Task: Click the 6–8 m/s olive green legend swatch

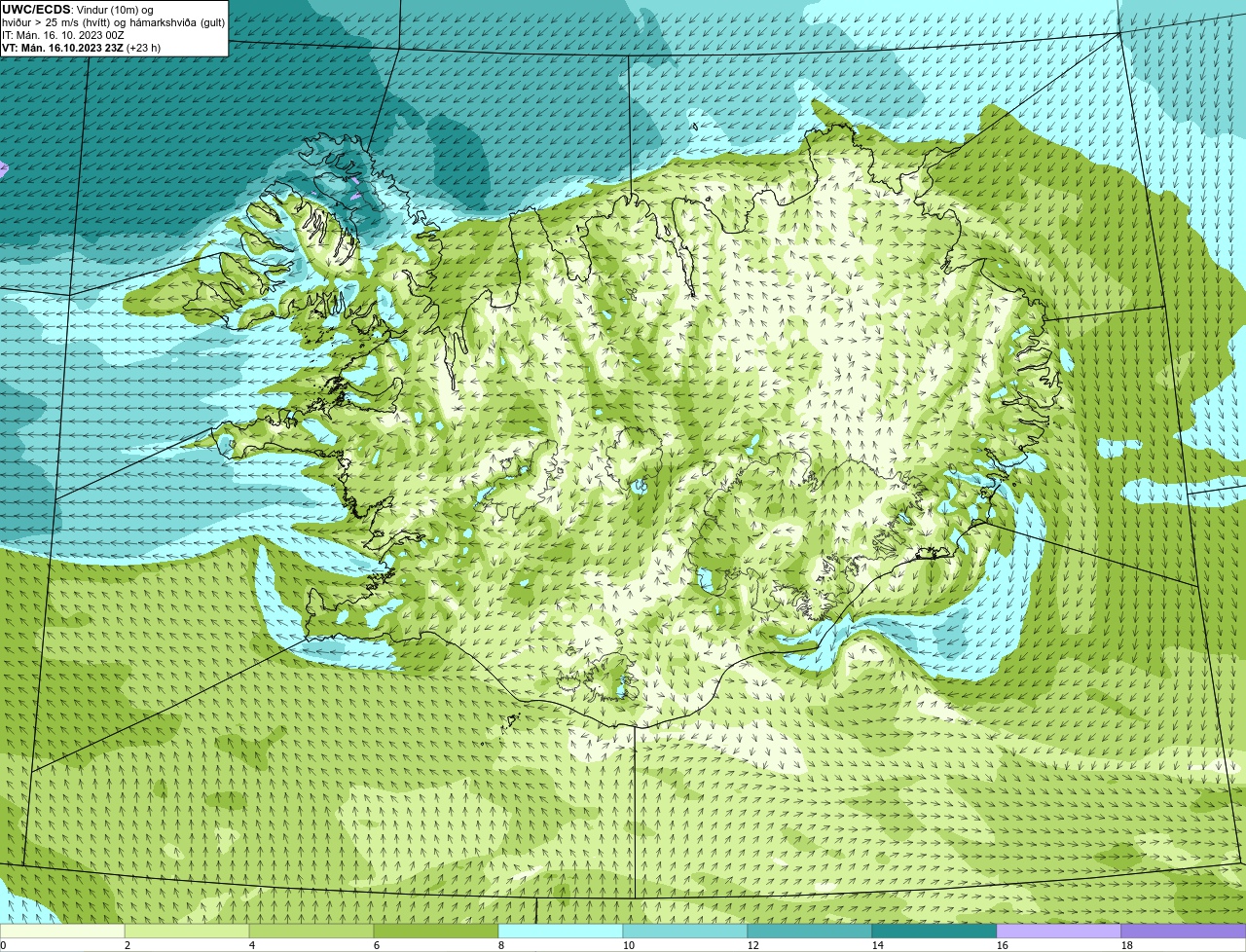Action: (436, 931)
